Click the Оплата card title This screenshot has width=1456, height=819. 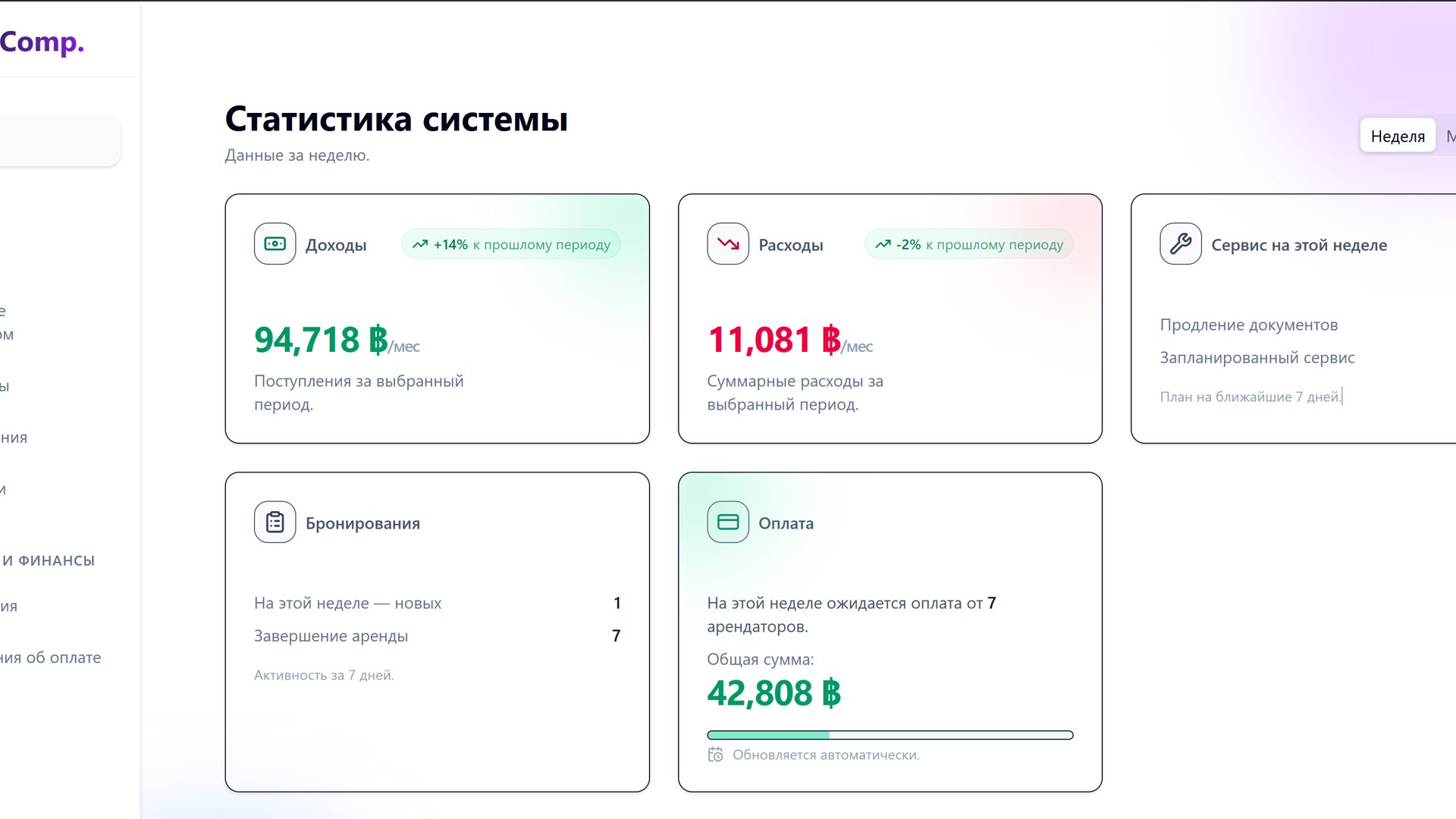click(786, 523)
